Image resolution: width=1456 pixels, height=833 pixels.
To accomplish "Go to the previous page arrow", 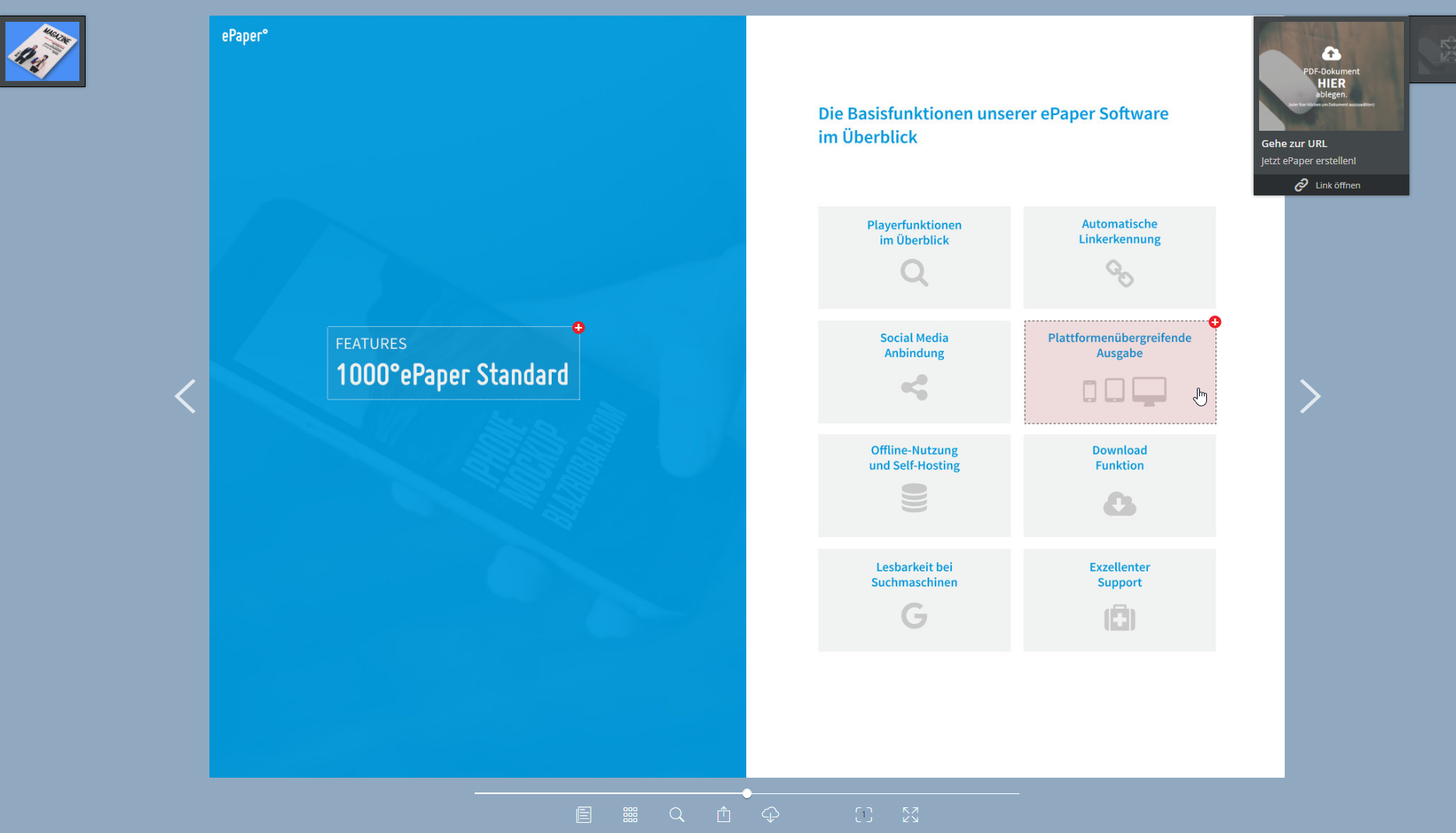I will point(185,396).
